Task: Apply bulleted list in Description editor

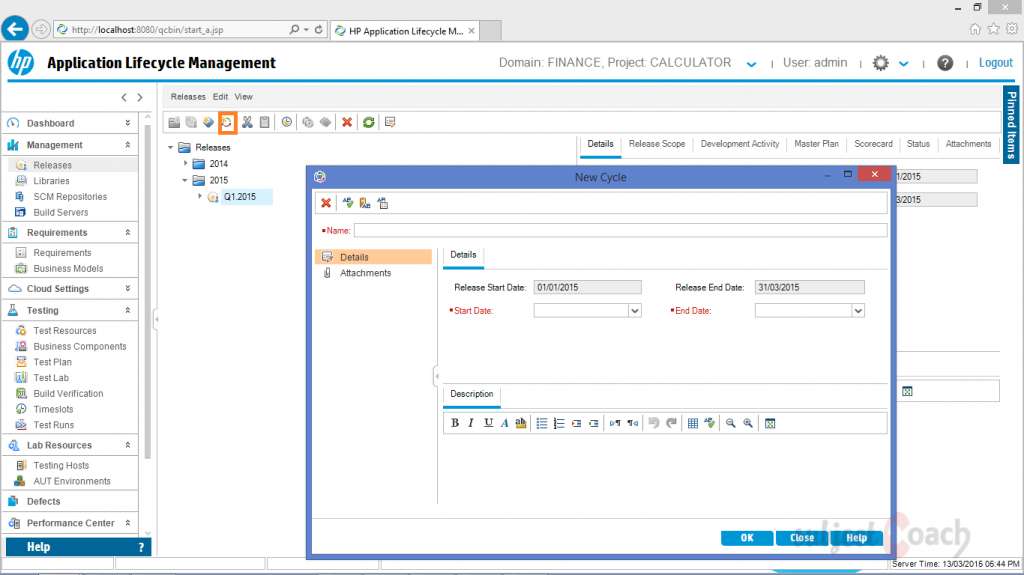Action: (x=542, y=423)
